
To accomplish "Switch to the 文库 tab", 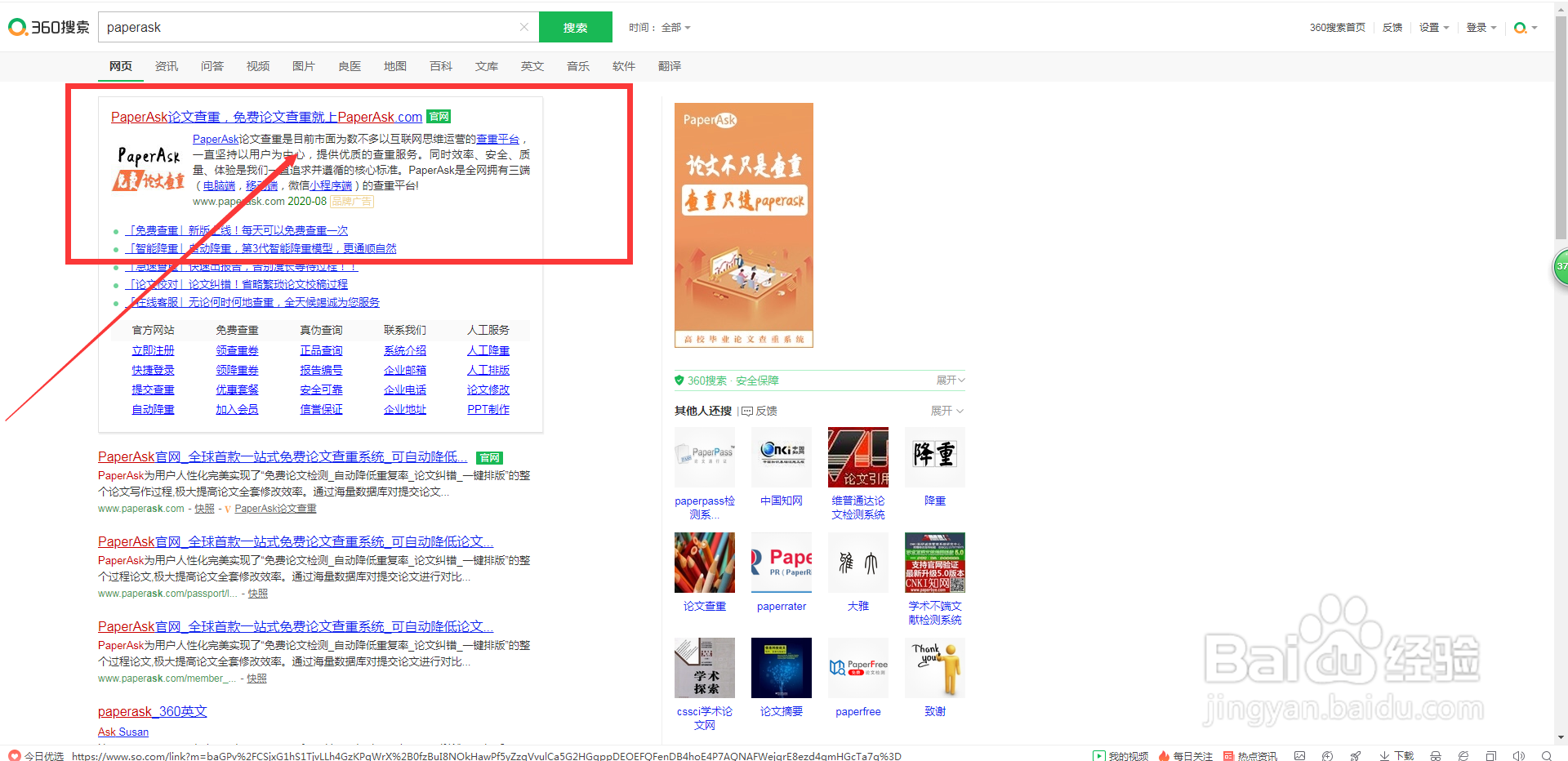I will tap(487, 66).
